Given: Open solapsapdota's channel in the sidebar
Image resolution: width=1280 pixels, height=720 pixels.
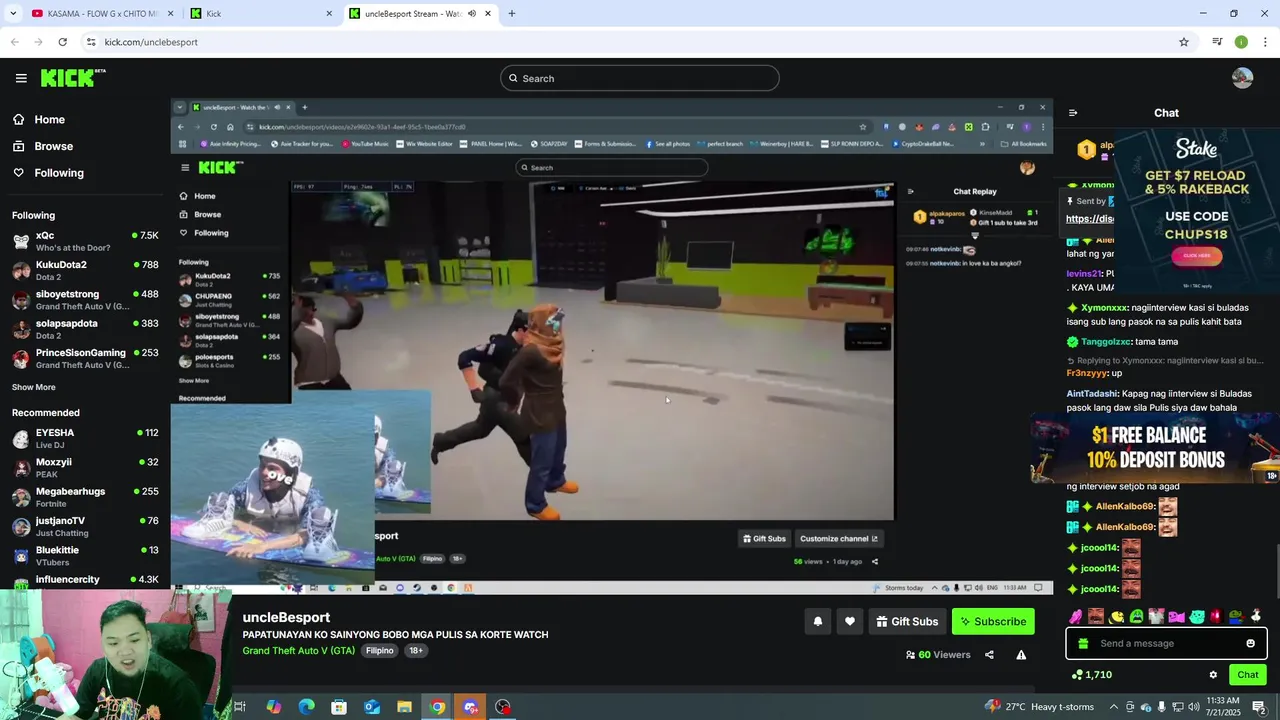Looking at the screenshot, I should click(x=85, y=329).
